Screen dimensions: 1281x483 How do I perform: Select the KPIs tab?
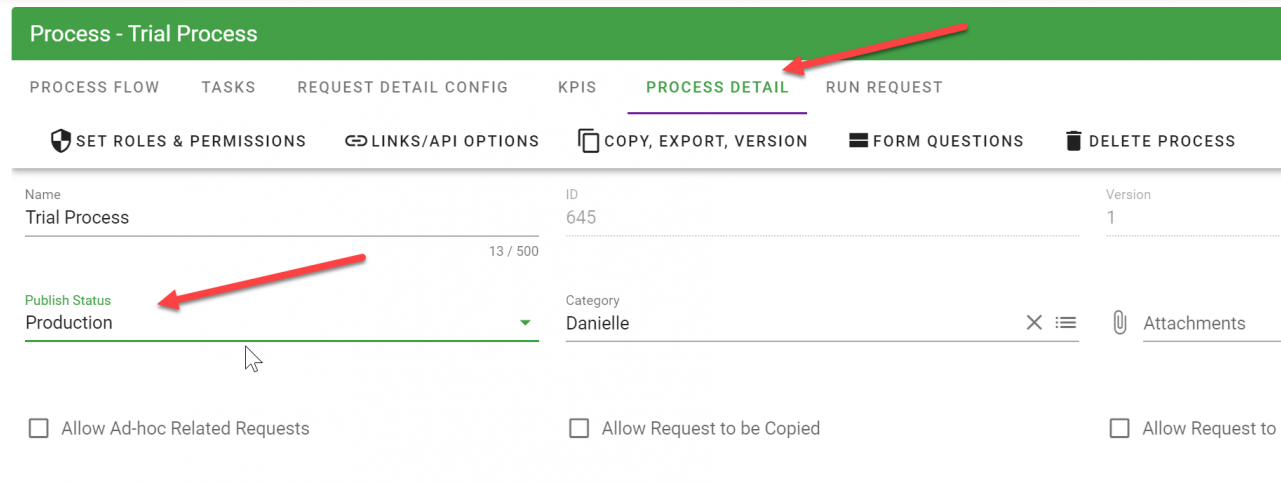577,87
